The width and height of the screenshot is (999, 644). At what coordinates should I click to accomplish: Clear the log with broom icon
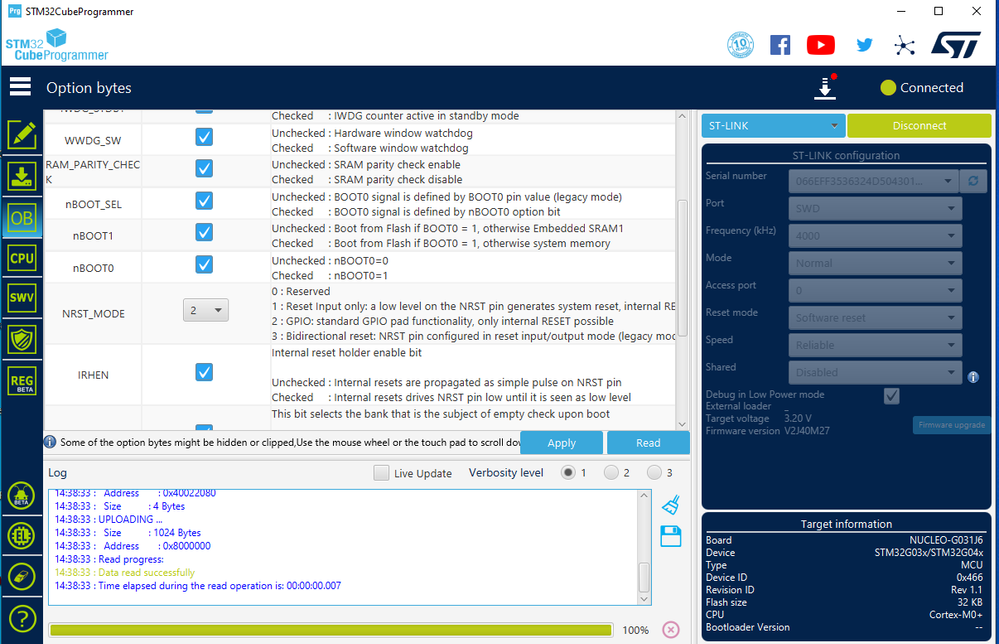671,504
